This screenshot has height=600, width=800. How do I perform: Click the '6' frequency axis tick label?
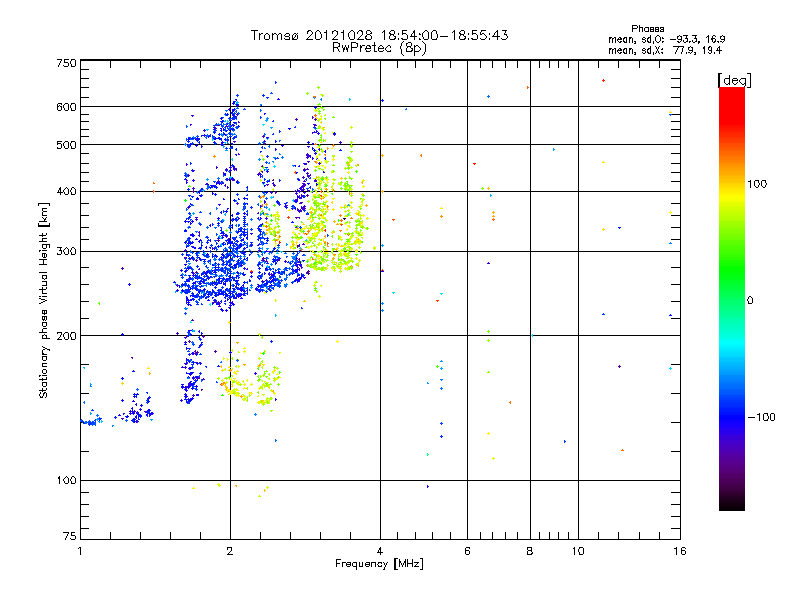467,551
